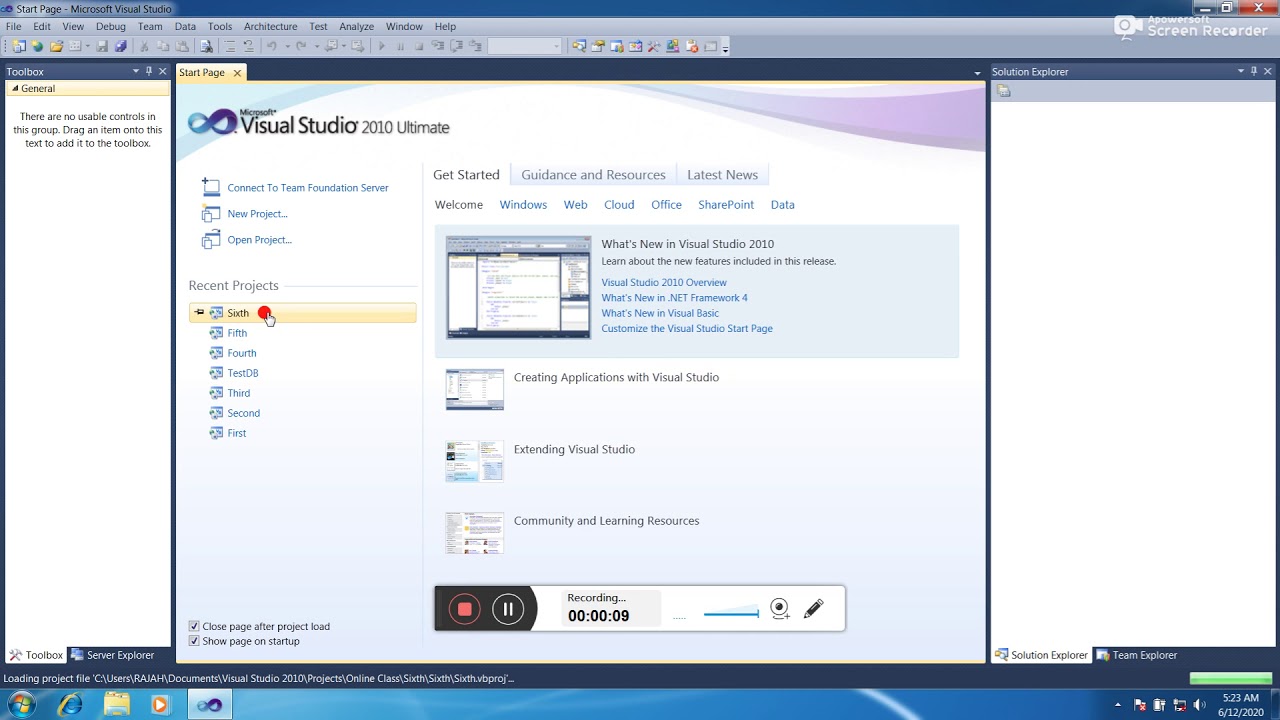1280x720 pixels.
Task: Click the recorder pencil annotation icon
Action: tap(813, 608)
